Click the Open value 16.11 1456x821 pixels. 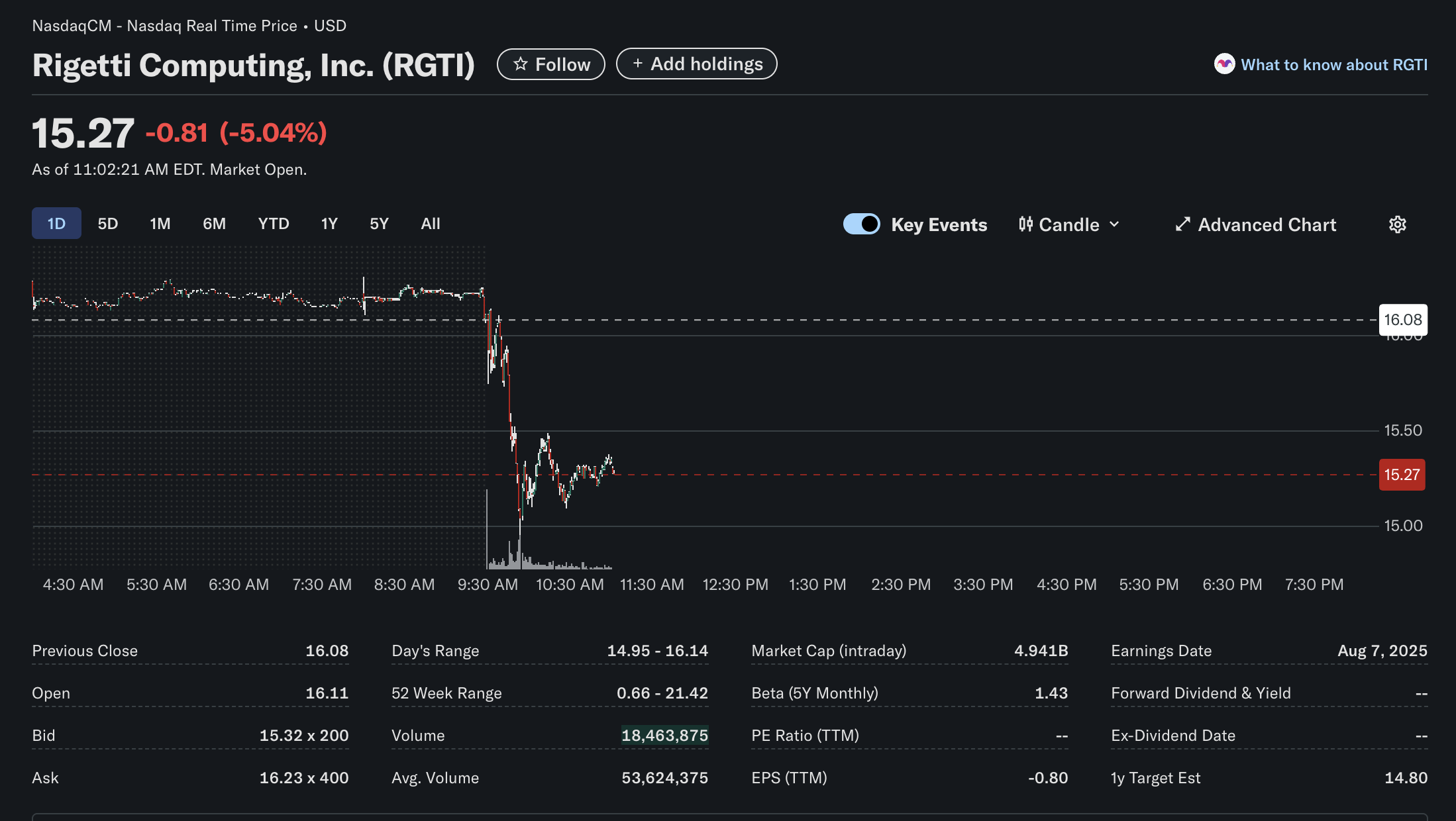click(x=327, y=693)
